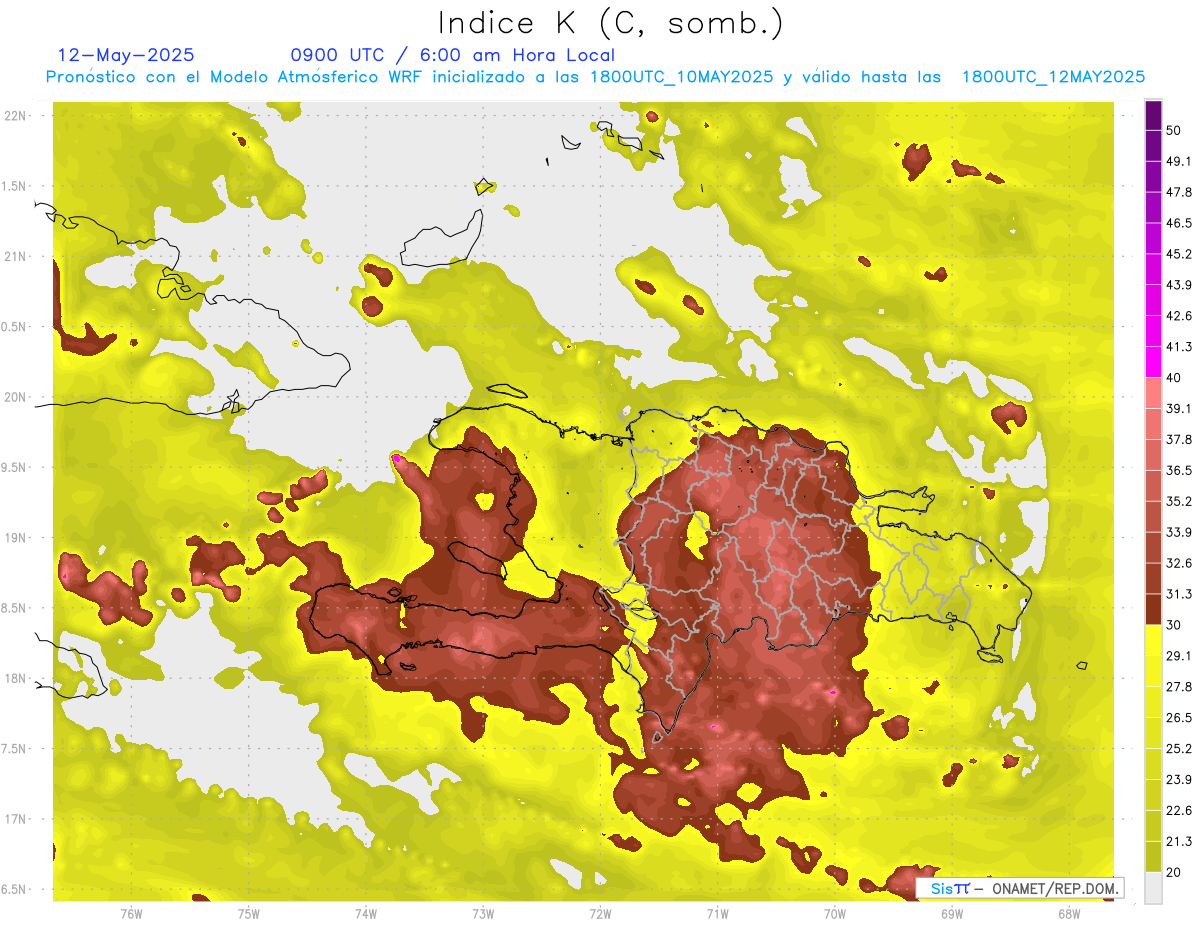Click "1800UTC_12MAY2025" valid-until time in the subtitle
Viewport: 1200px width, 927px height.
click(x=1053, y=77)
